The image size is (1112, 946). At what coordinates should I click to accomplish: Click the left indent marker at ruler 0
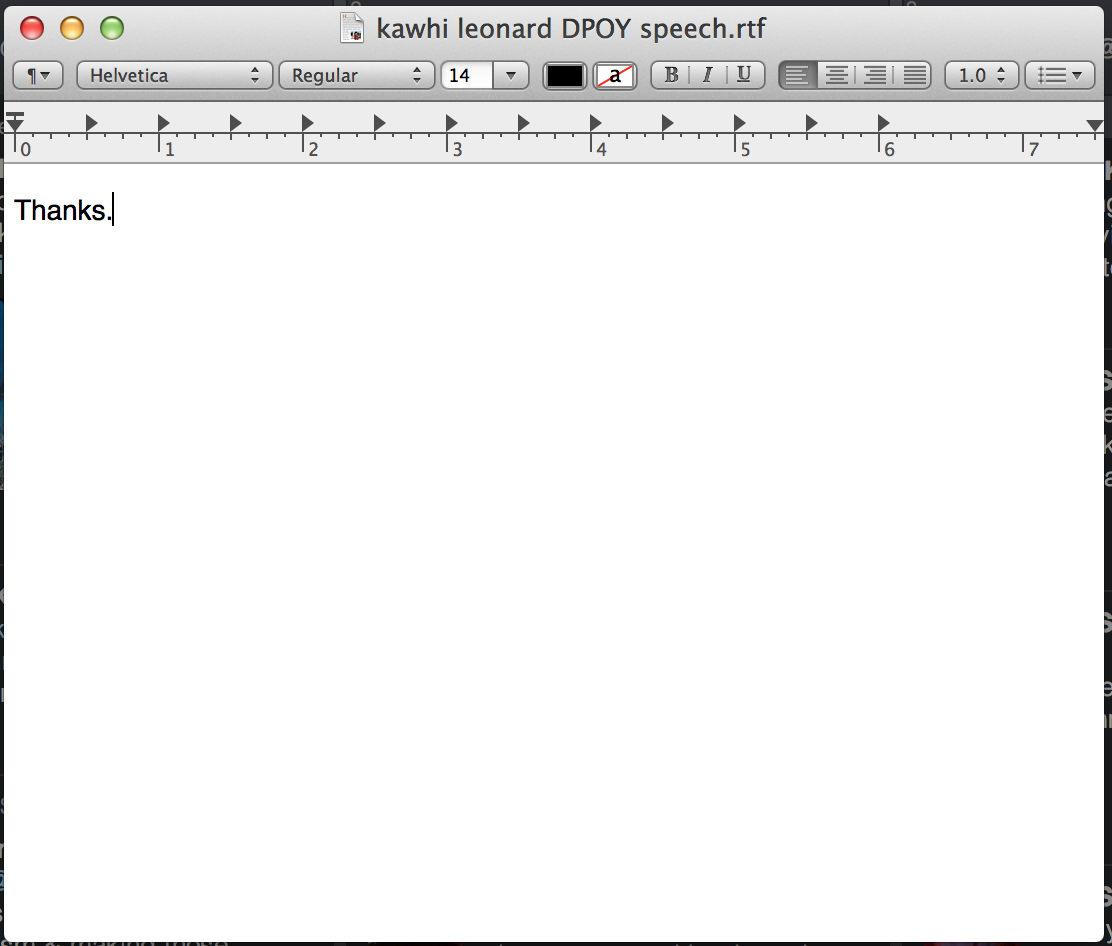coord(15,121)
